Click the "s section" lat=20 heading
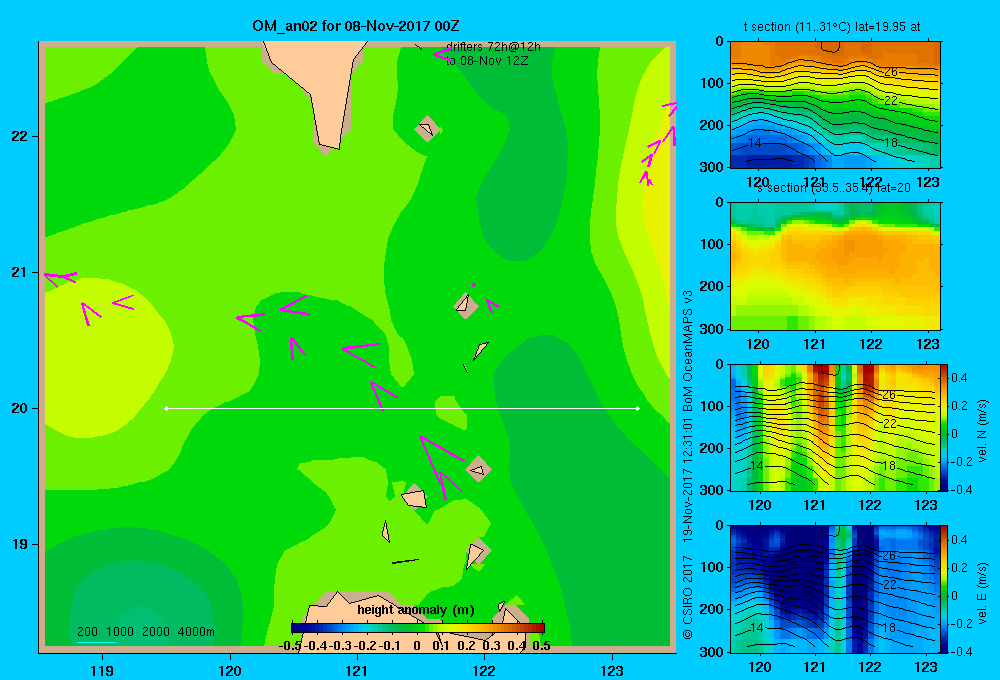 [834, 188]
